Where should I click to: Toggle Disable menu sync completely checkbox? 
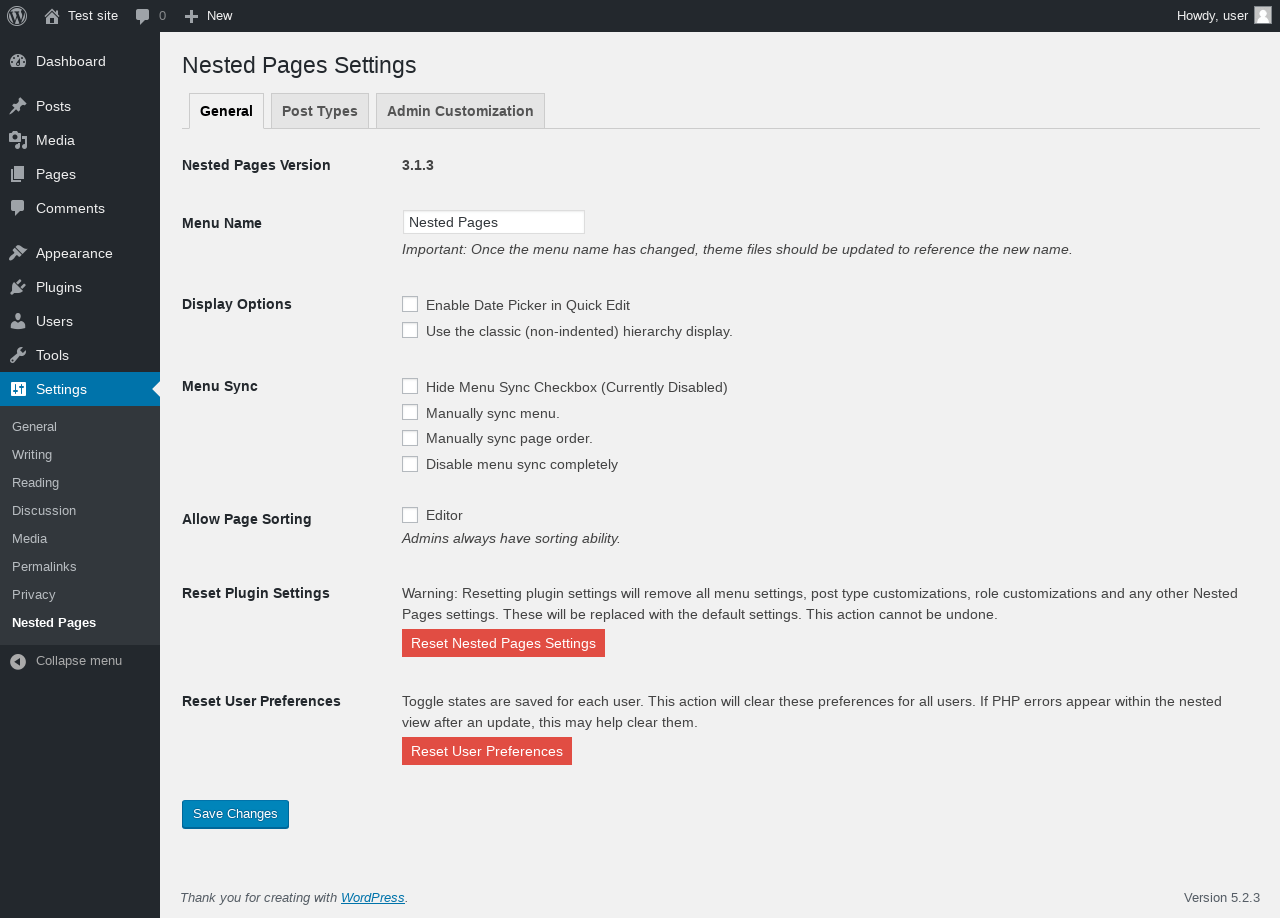click(410, 464)
